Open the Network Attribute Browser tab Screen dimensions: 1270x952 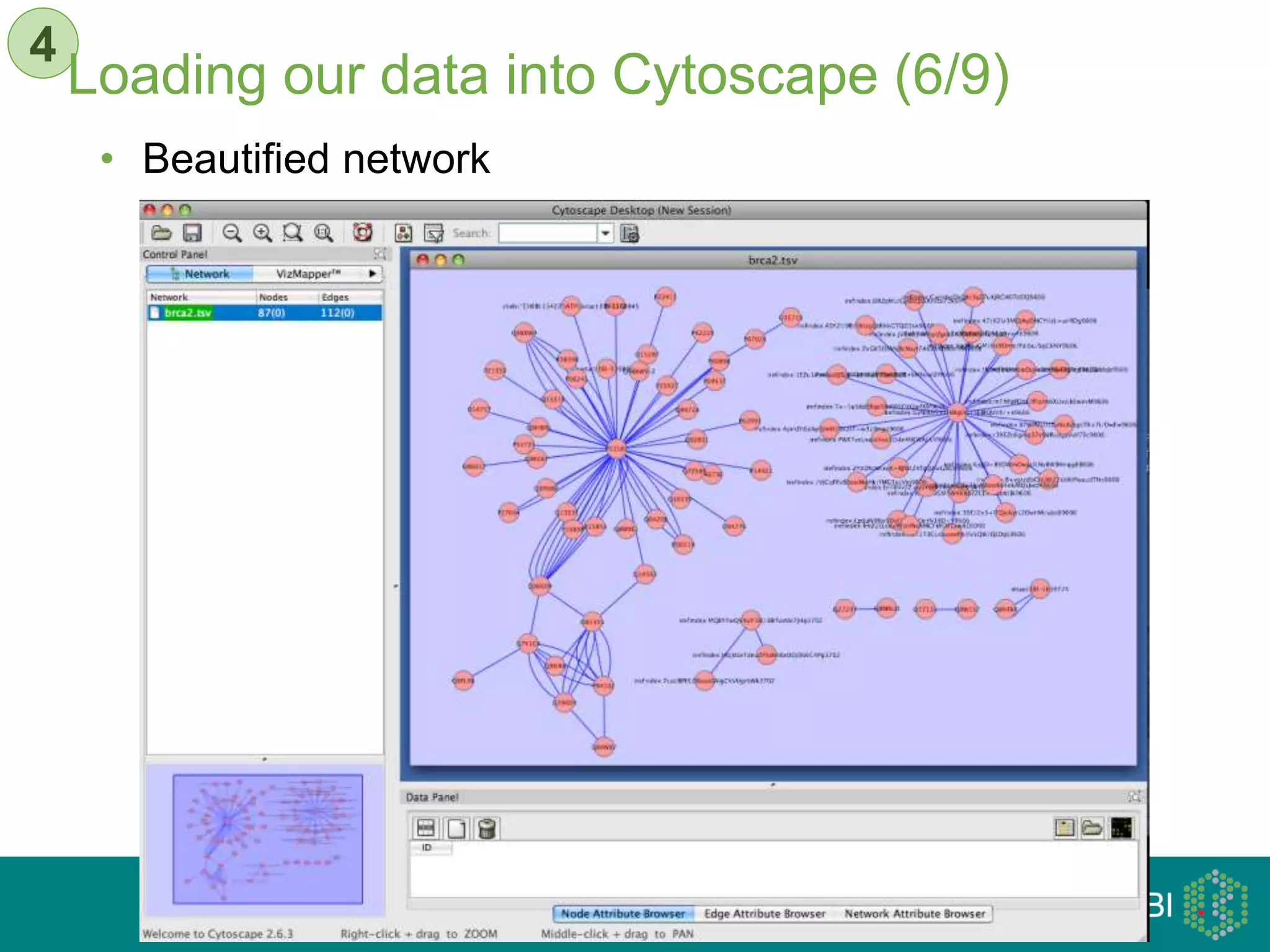coord(915,914)
